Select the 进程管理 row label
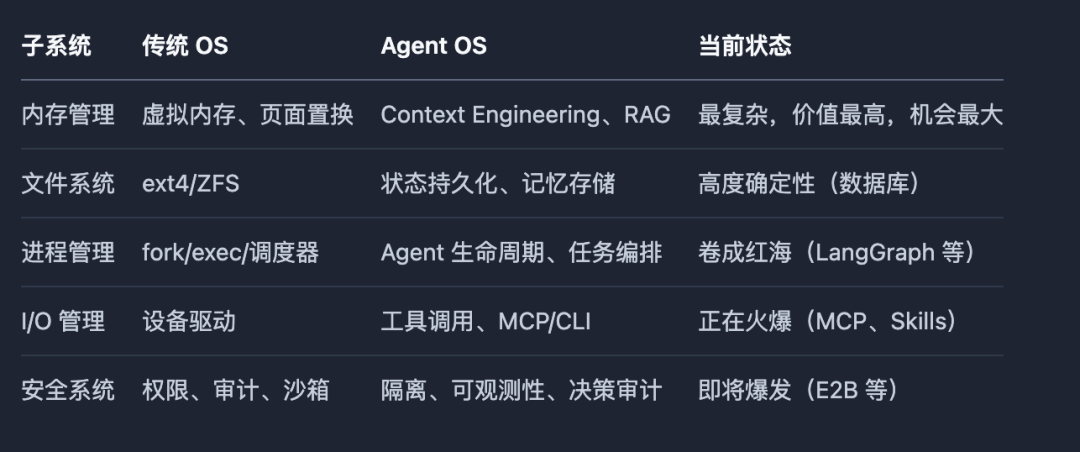This screenshot has width=1080, height=452. click(x=68, y=252)
